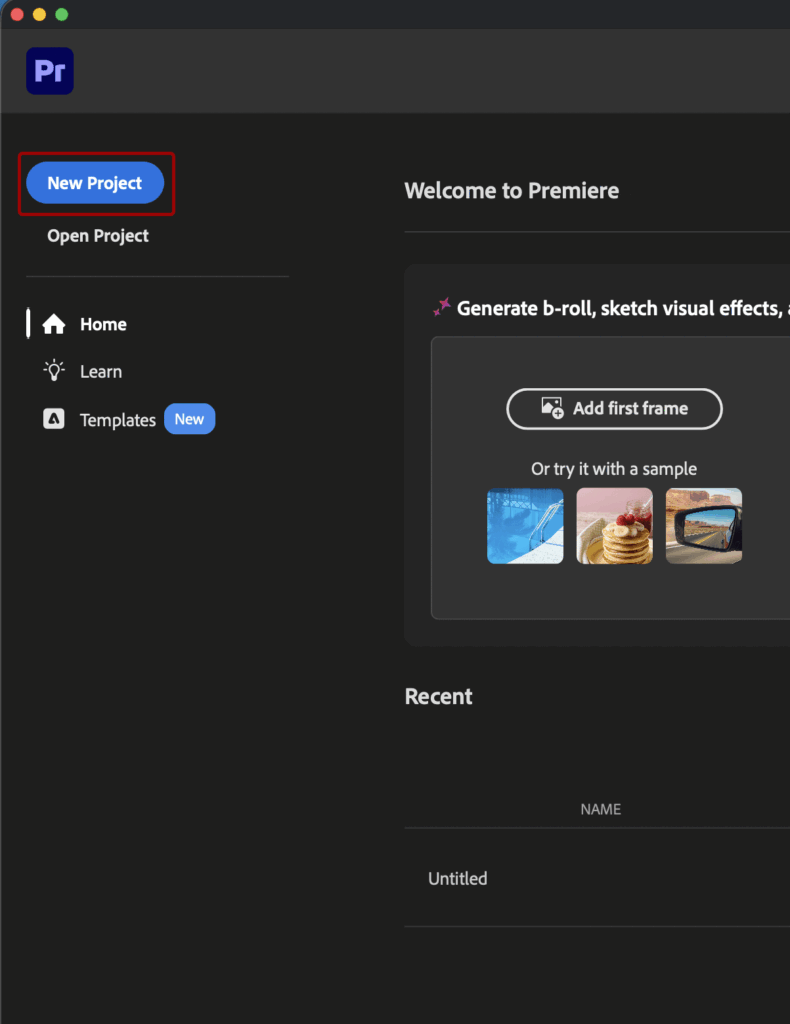The image size is (790, 1024).
Task: Click the Welcome to Premiere heading
Action: tap(512, 191)
